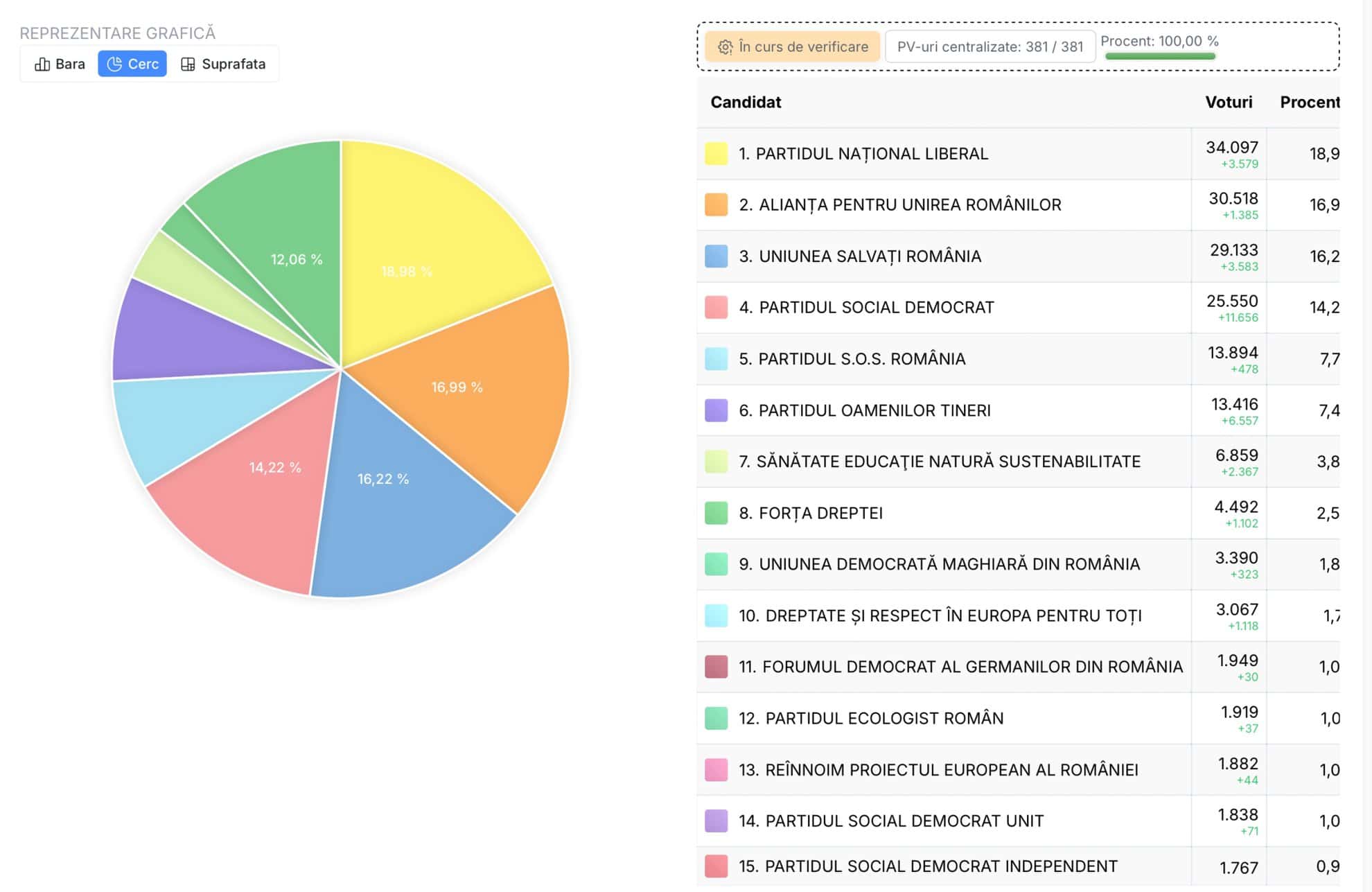1372x892 pixels.
Task: Click the vote increment +6.557
Action: coord(1240,421)
